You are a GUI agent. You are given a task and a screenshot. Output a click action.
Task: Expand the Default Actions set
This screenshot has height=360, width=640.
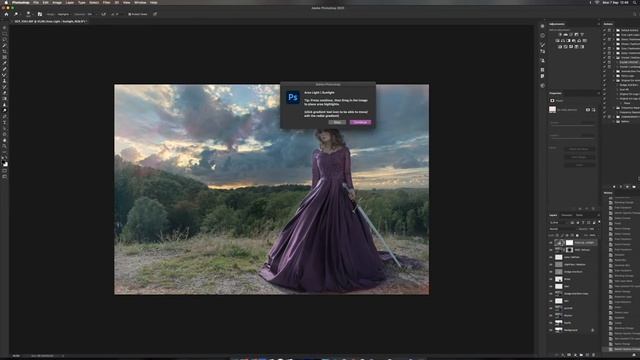[x=613, y=30]
